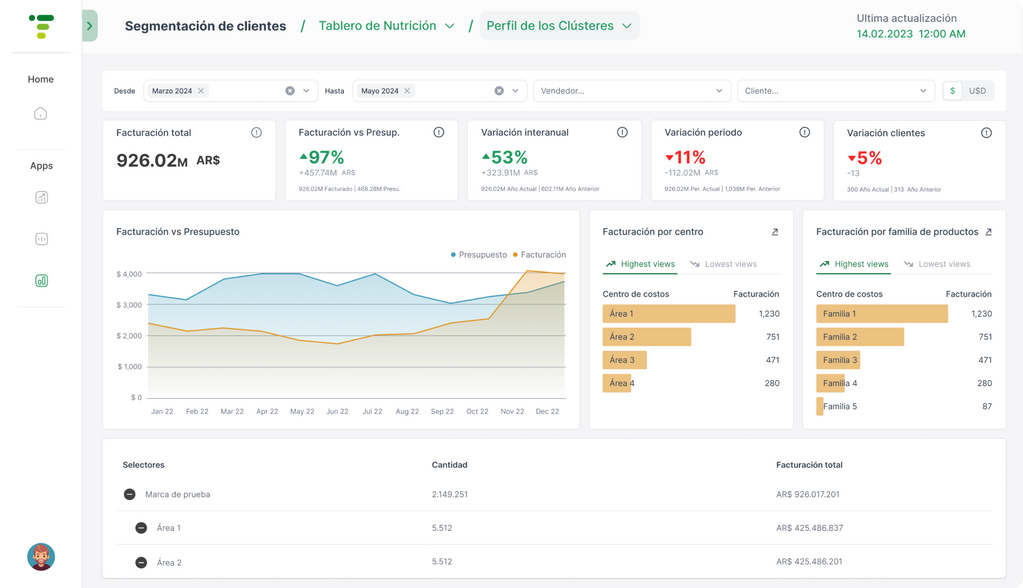The width and height of the screenshot is (1023, 588).
Task: Open the green dashboard app icon
Action: point(41,281)
